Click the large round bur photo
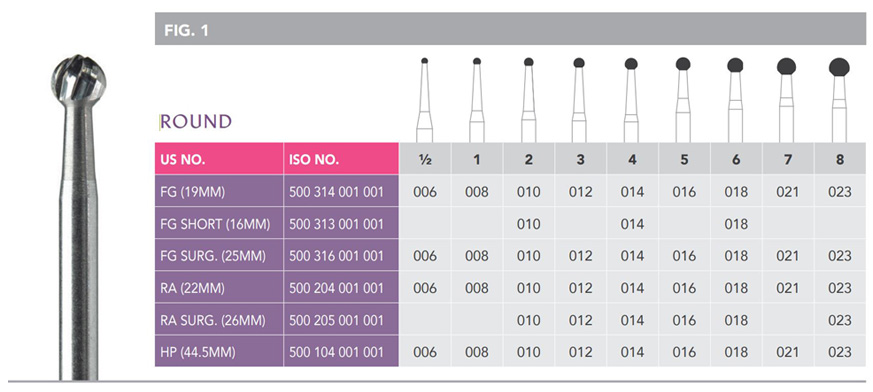Viewport: 873px width, 392px height. [x=79, y=217]
